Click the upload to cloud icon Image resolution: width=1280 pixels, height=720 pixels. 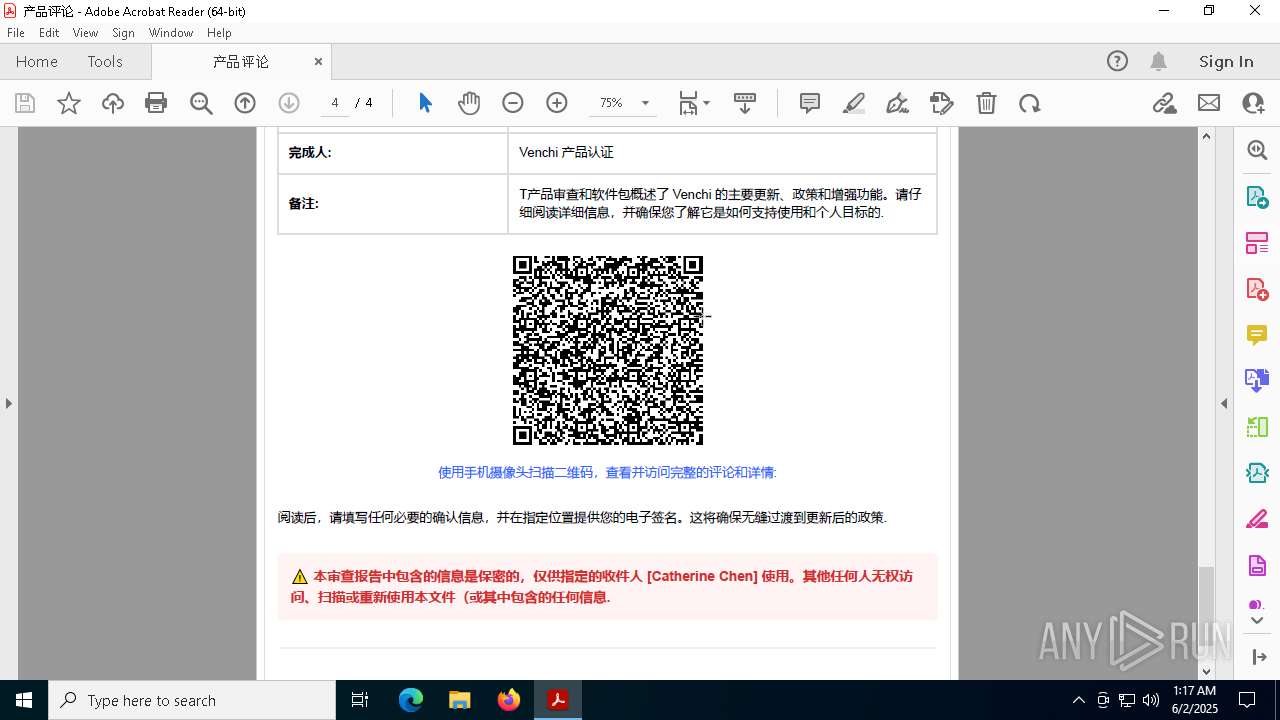pyautogui.click(x=113, y=103)
